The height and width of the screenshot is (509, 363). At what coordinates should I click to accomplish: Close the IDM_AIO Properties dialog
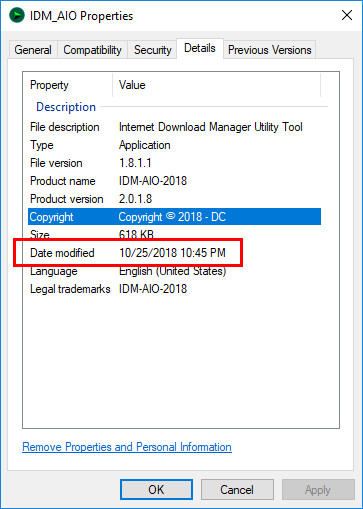coord(347,15)
